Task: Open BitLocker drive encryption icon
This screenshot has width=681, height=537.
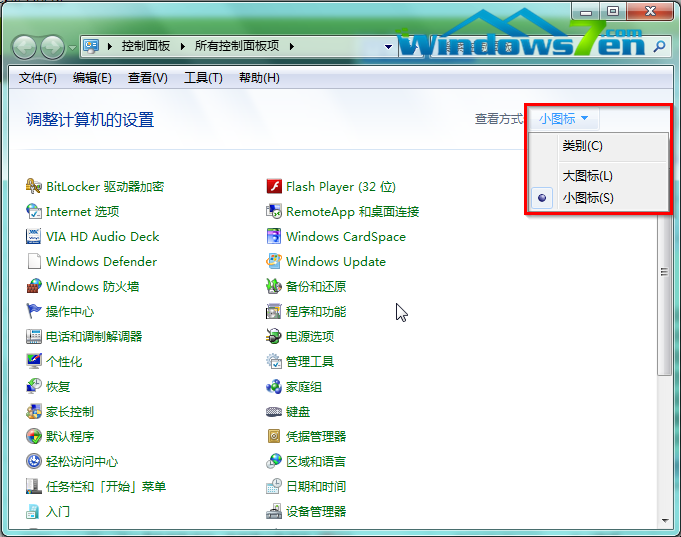Action: (33, 186)
